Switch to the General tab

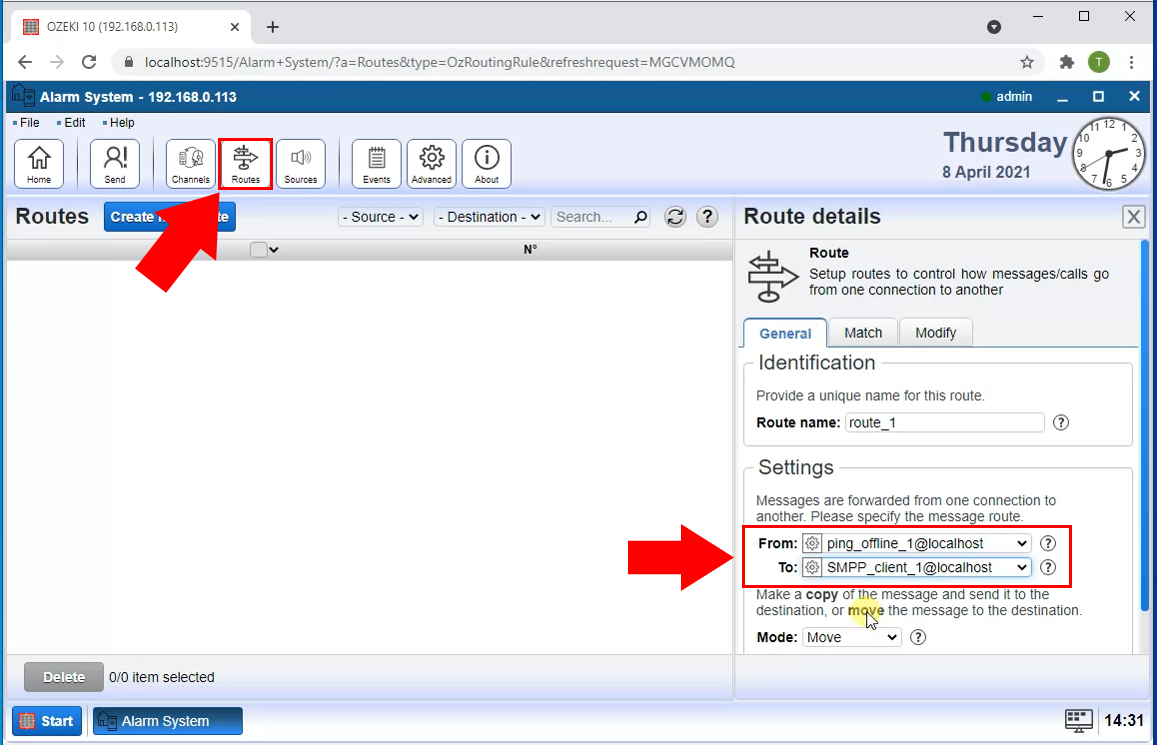(785, 333)
